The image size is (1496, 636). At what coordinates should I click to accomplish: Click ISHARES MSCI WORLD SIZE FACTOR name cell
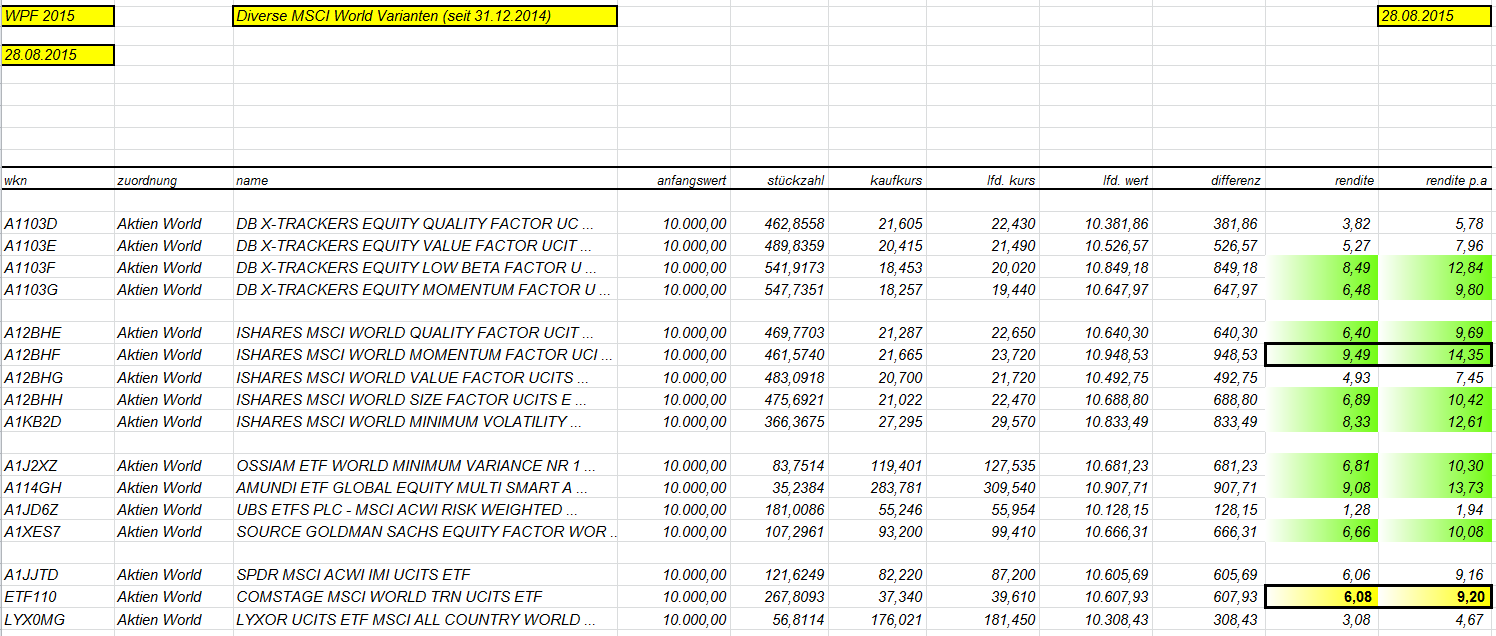(425, 399)
